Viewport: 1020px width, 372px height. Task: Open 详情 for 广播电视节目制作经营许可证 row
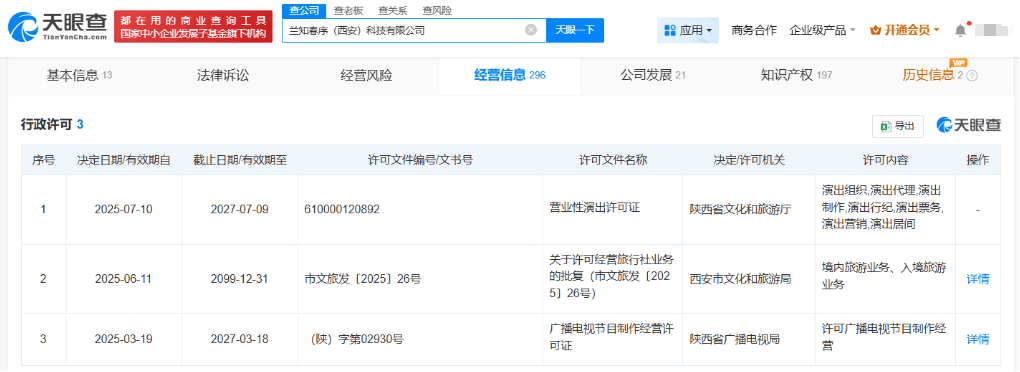point(978,339)
